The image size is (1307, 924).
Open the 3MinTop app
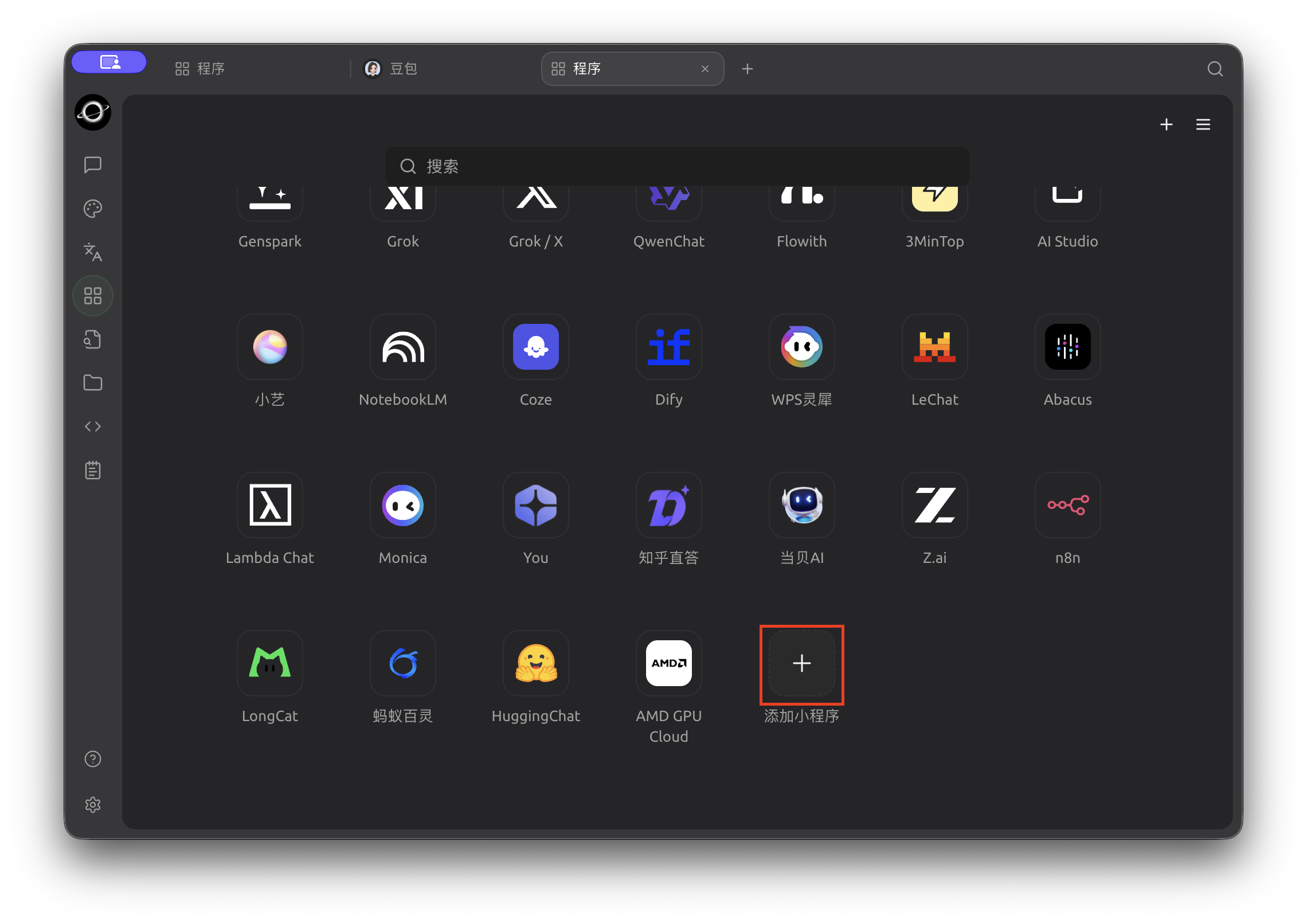tap(934, 203)
